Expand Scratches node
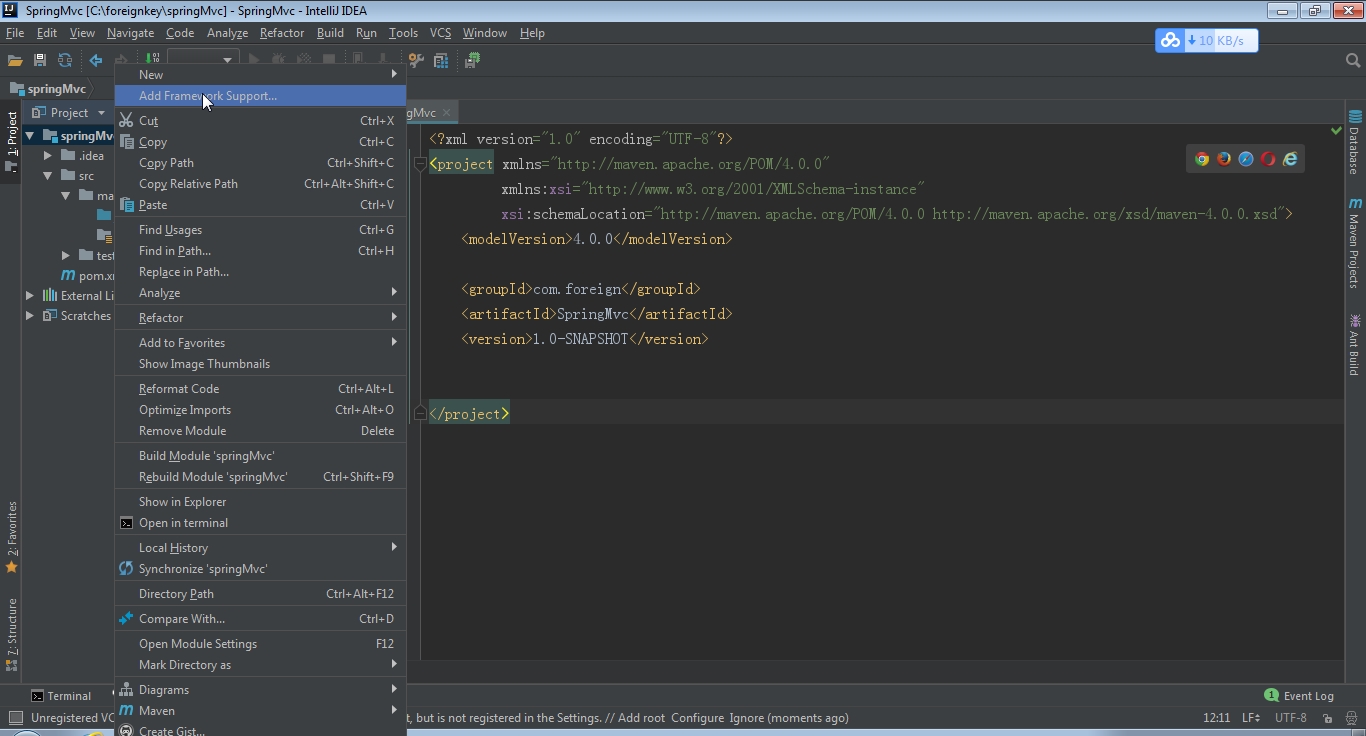The height and width of the screenshot is (736, 1366). click(30, 316)
